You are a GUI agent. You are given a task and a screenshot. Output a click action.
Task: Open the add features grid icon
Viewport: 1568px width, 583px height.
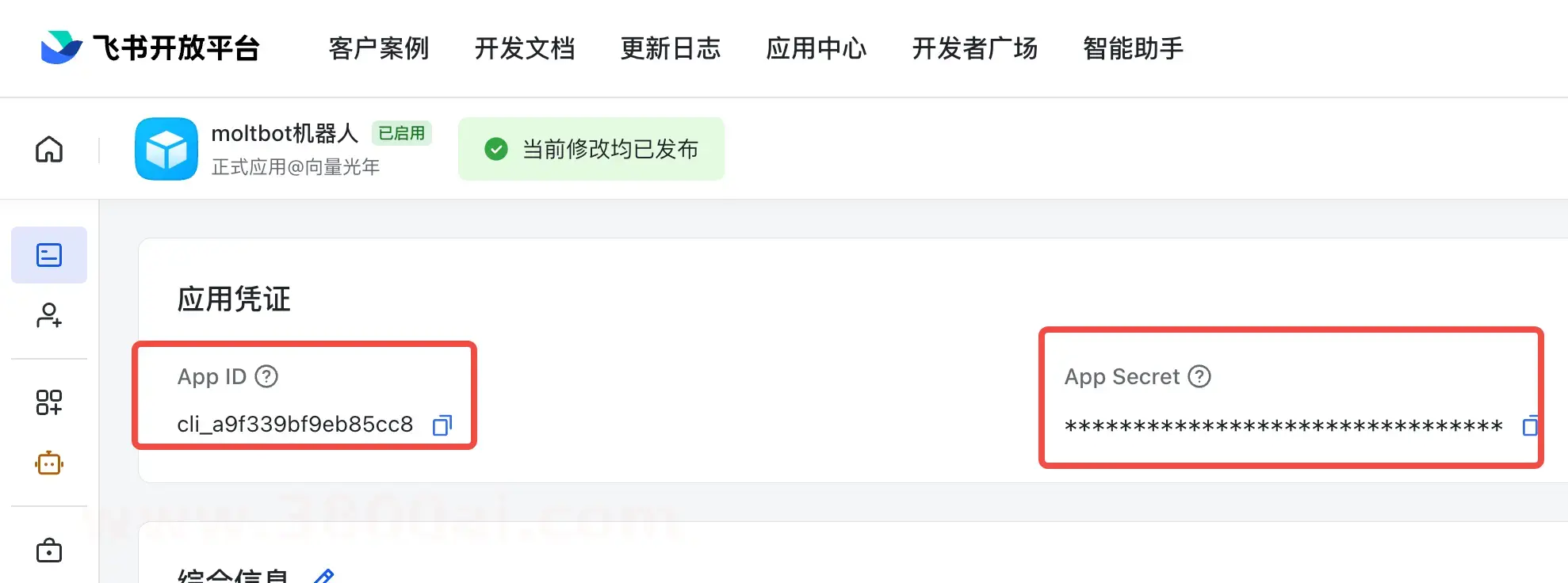[x=49, y=402]
